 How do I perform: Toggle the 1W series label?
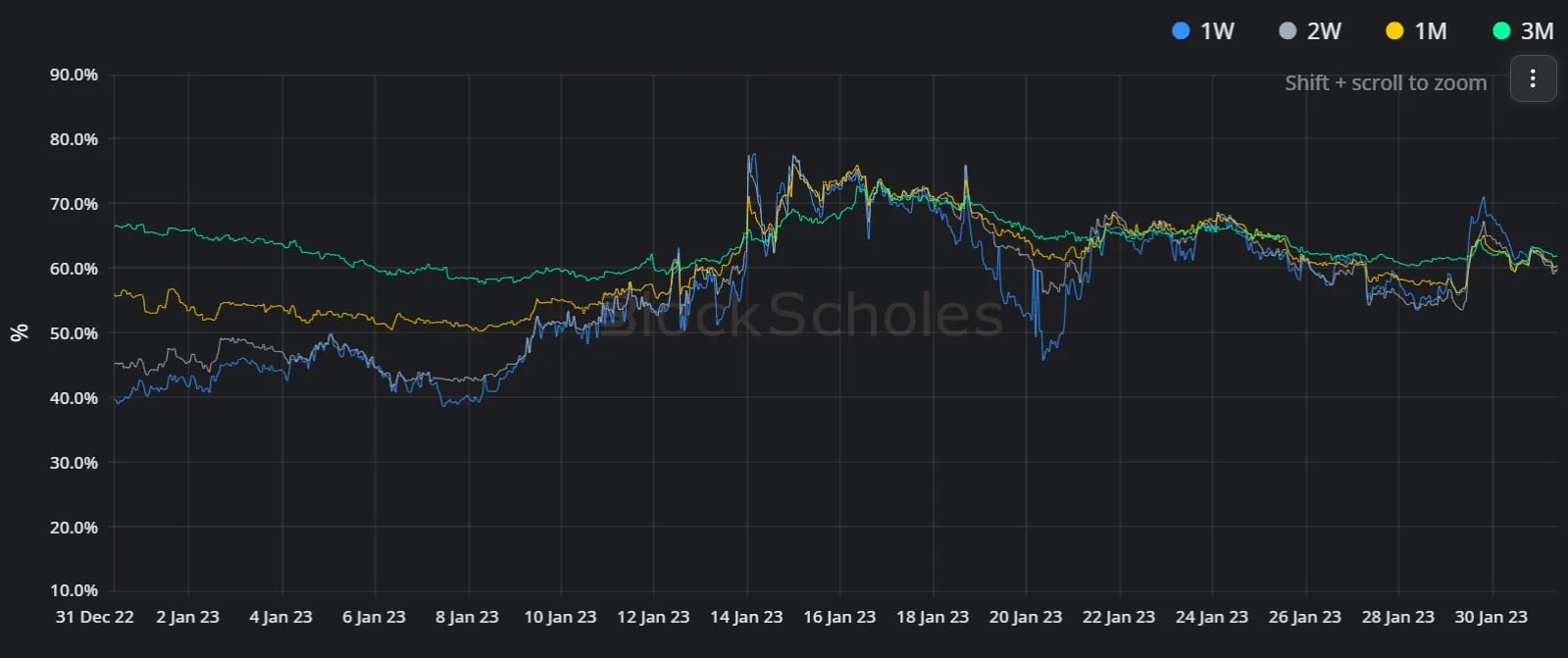[x=1217, y=31]
